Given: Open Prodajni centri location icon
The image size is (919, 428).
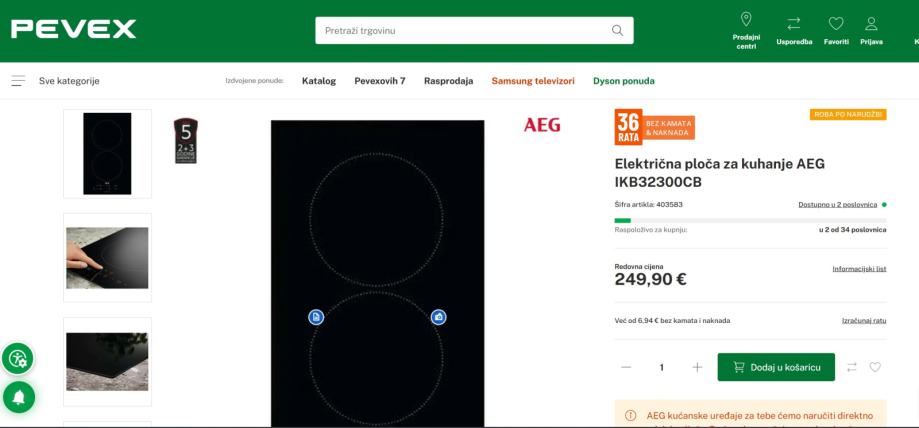Looking at the screenshot, I should [746, 19].
